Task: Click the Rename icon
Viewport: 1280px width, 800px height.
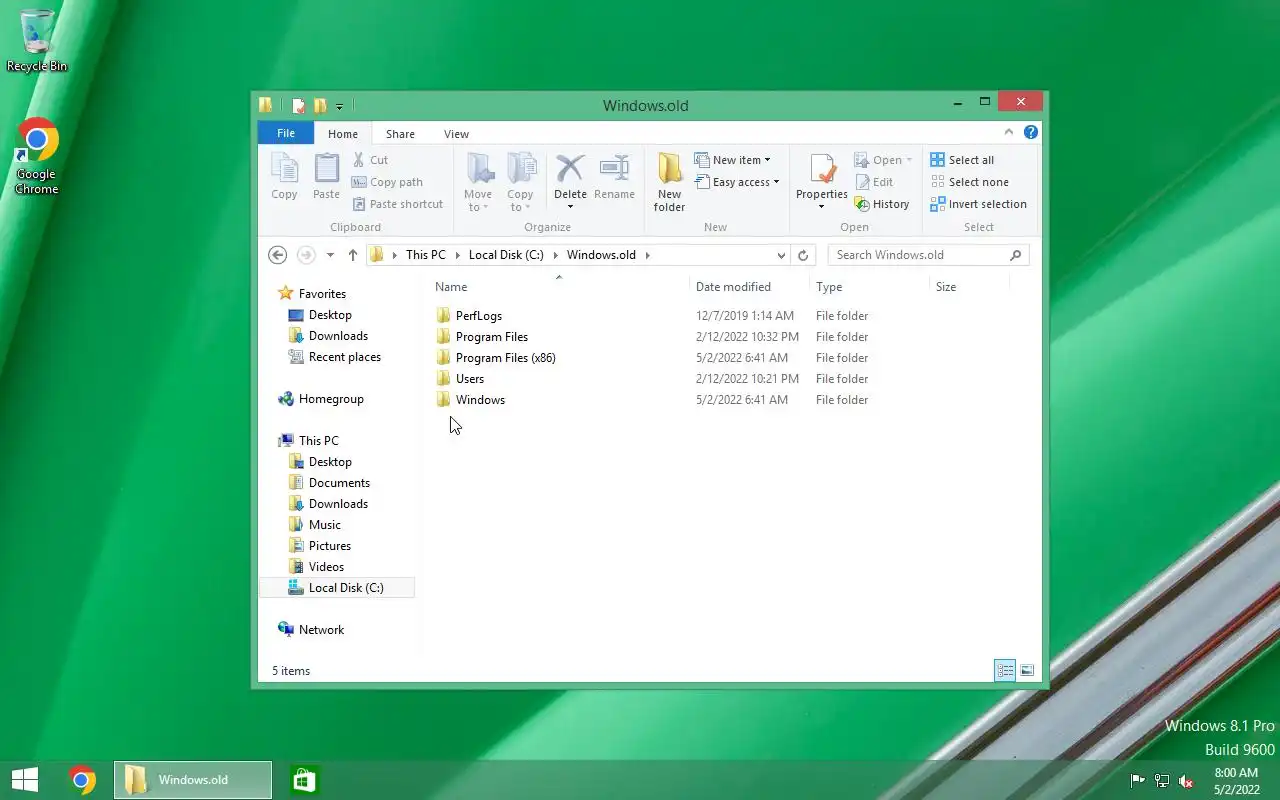Action: click(x=614, y=168)
